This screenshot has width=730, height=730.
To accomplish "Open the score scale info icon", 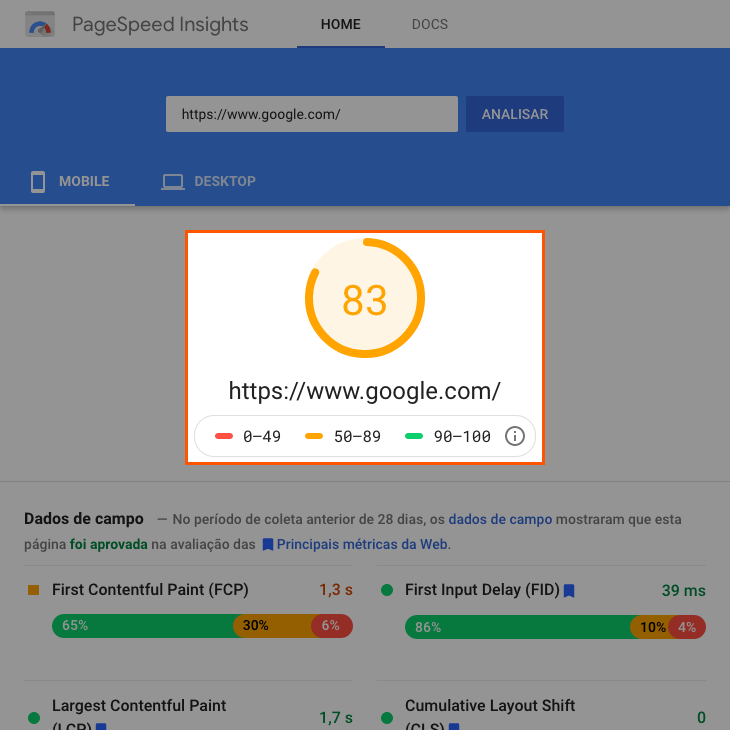I will pos(514,436).
